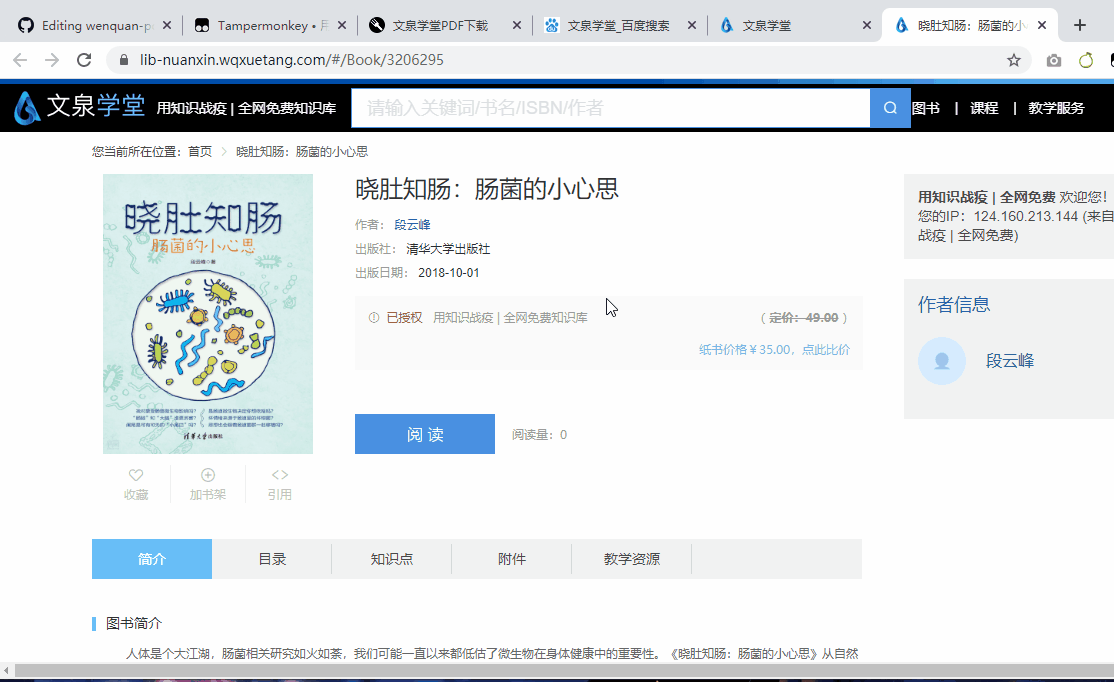Click the 课程 header menu item

tap(984, 108)
